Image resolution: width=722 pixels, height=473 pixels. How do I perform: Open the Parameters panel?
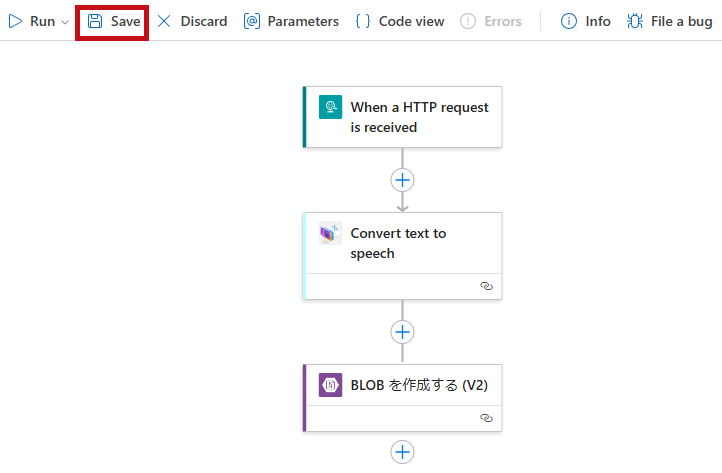click(291, 21)
